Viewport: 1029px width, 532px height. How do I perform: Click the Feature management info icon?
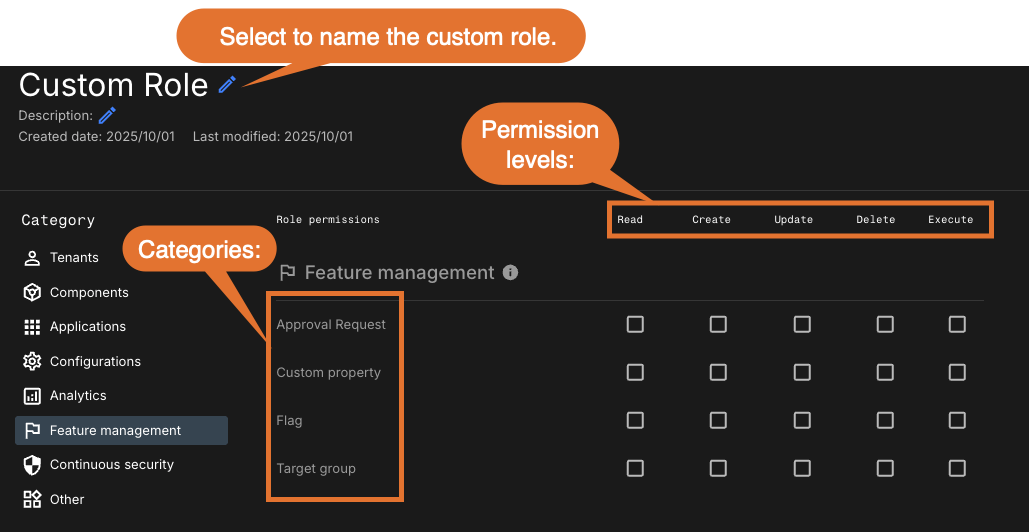coord(510,272)
